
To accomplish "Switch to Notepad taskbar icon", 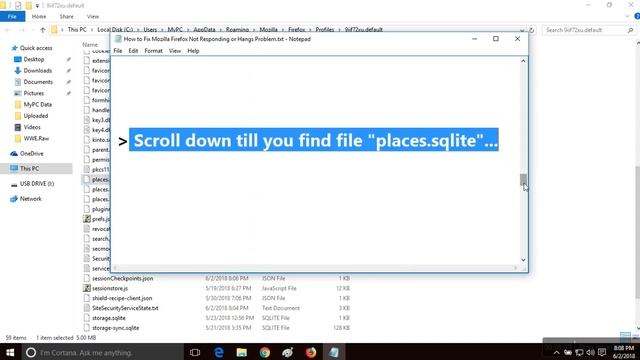I will [333, 352].
